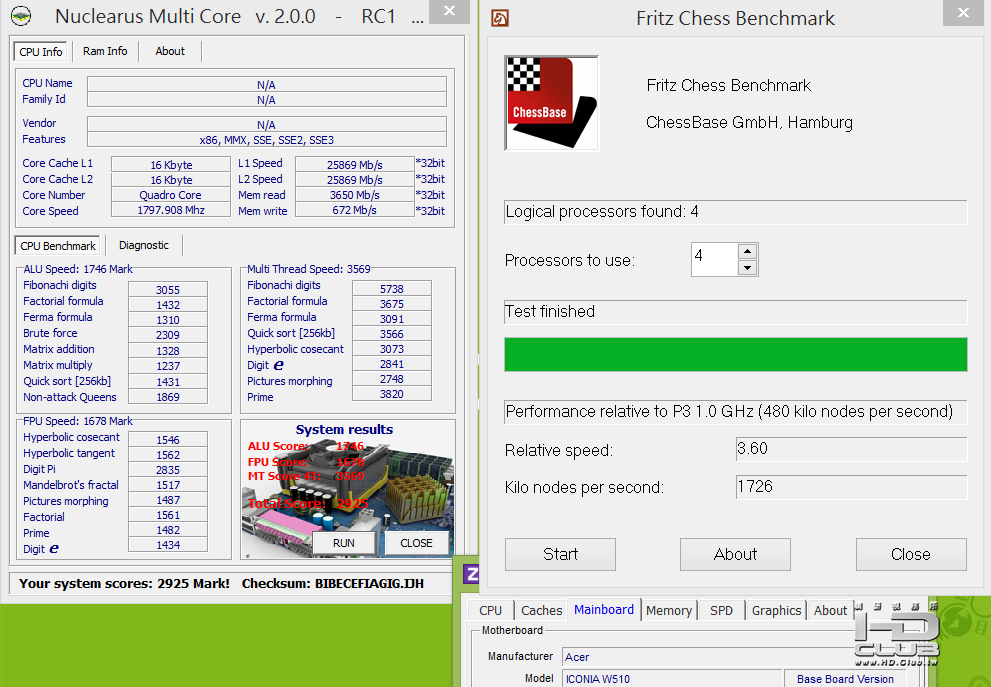Click the Core Speed value 1797.908 Mhz
Viewport: 991px width, 687px height.
[171, 210]
